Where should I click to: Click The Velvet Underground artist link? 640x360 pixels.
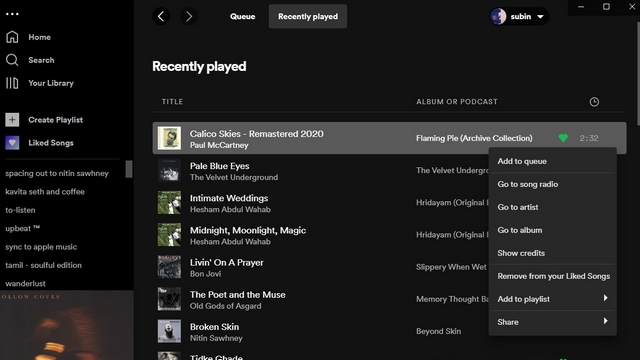tap(234, 178)
